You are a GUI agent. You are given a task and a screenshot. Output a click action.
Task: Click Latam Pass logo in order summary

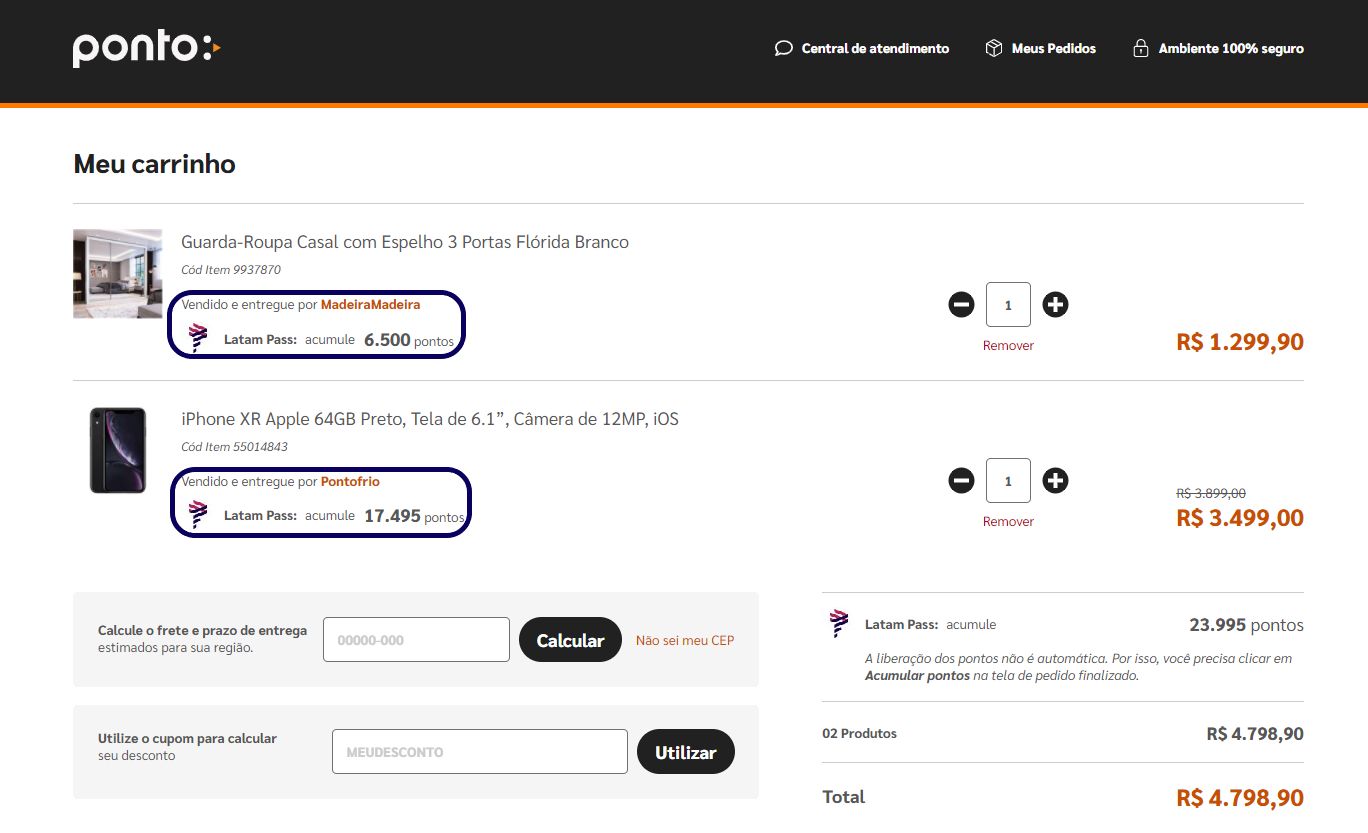[838, 623]
